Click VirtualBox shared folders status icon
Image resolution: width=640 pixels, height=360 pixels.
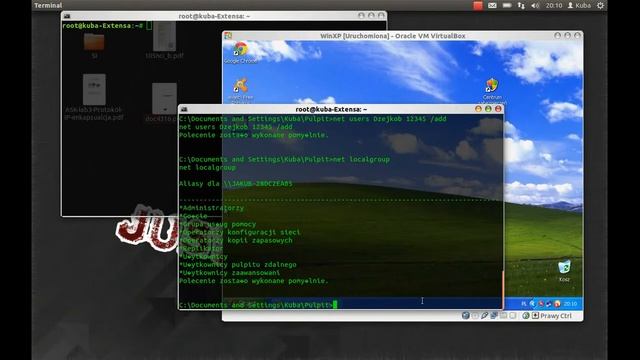[503, 316]
